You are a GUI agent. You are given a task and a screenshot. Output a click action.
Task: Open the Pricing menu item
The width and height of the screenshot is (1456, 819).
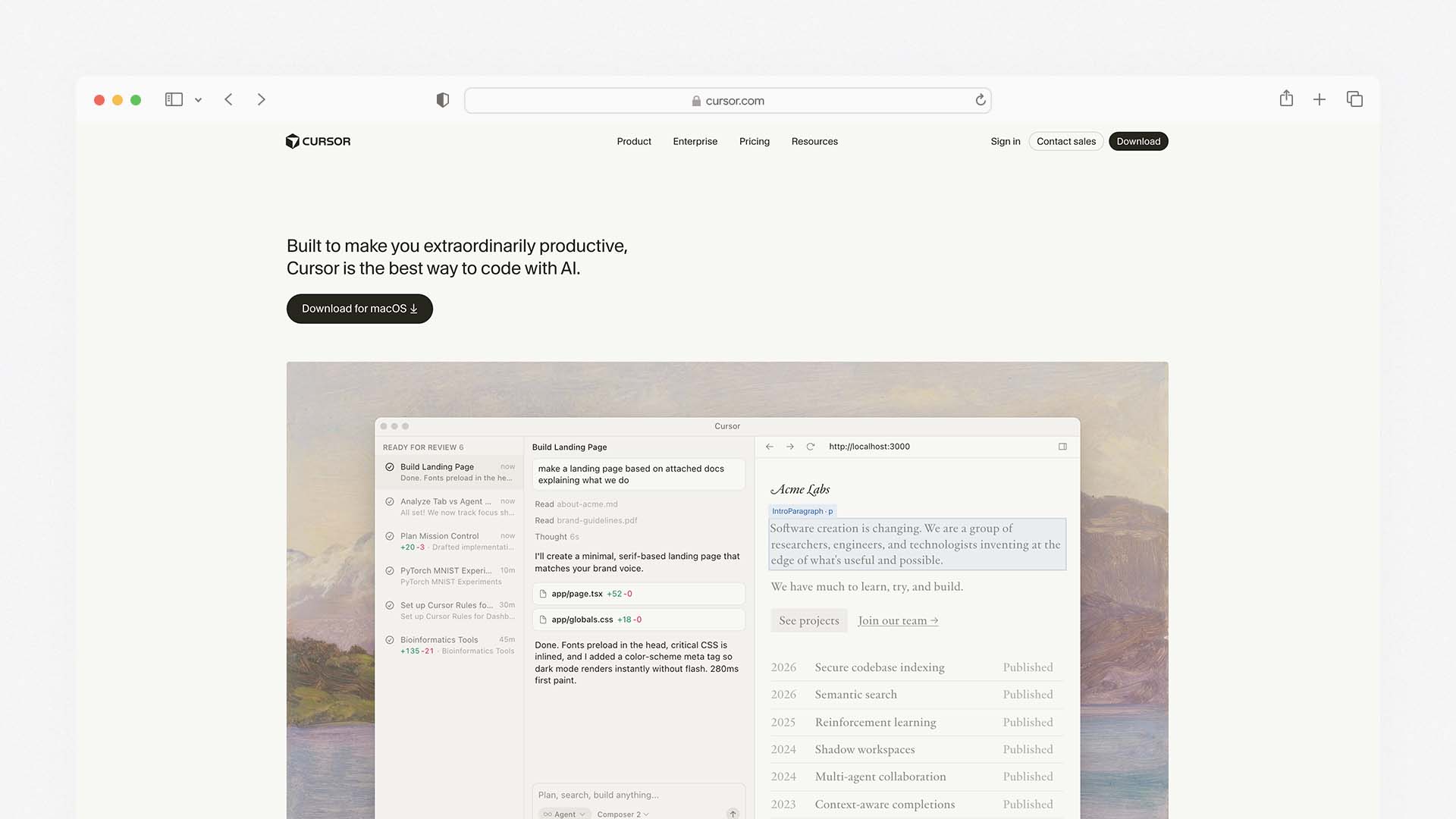(x=754, y=141)
